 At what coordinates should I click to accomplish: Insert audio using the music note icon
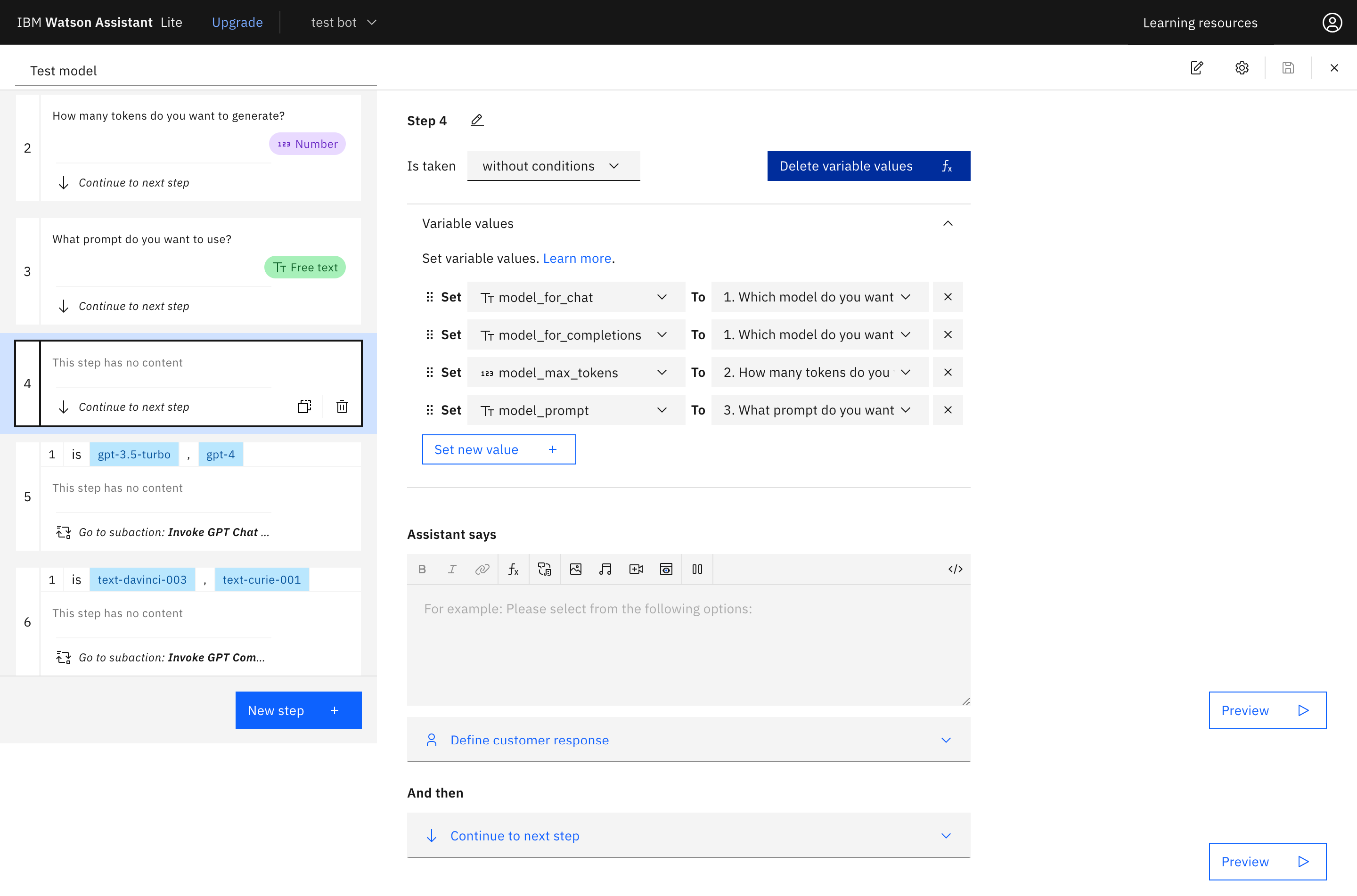pos(605,569)
